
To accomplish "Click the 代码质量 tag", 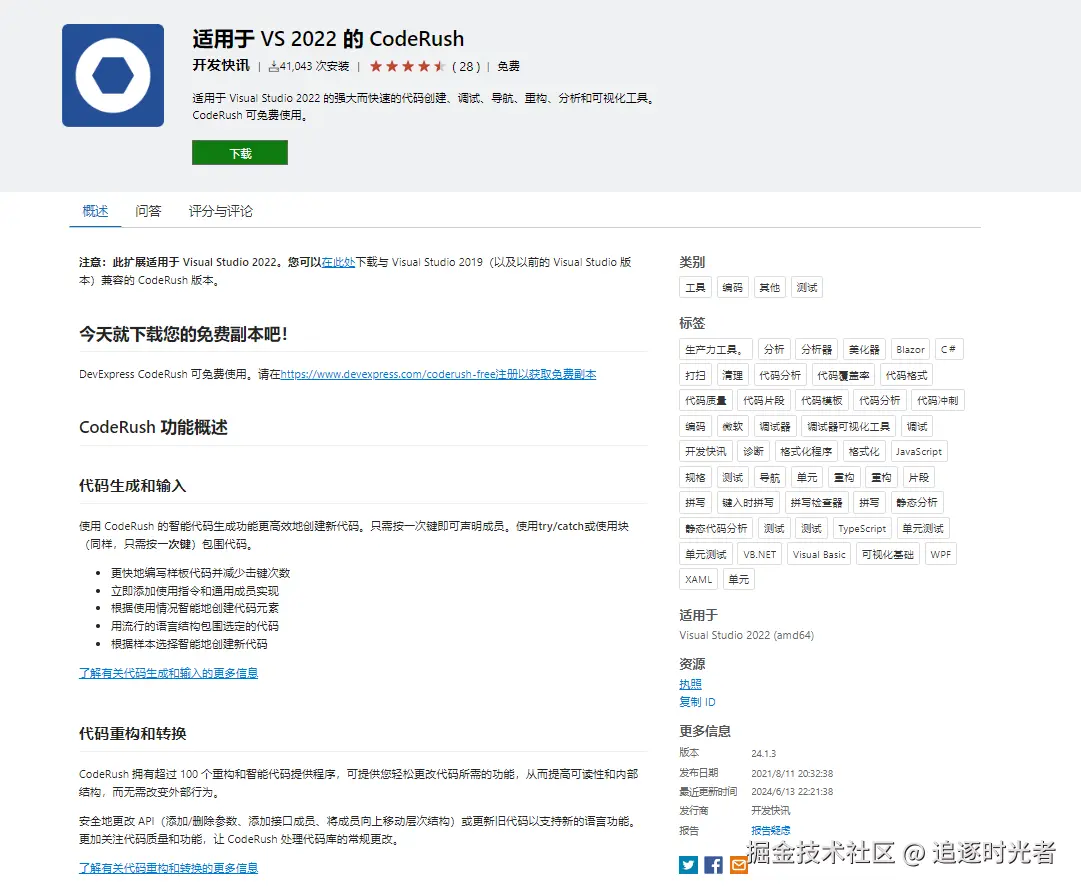I will [705, 401].
